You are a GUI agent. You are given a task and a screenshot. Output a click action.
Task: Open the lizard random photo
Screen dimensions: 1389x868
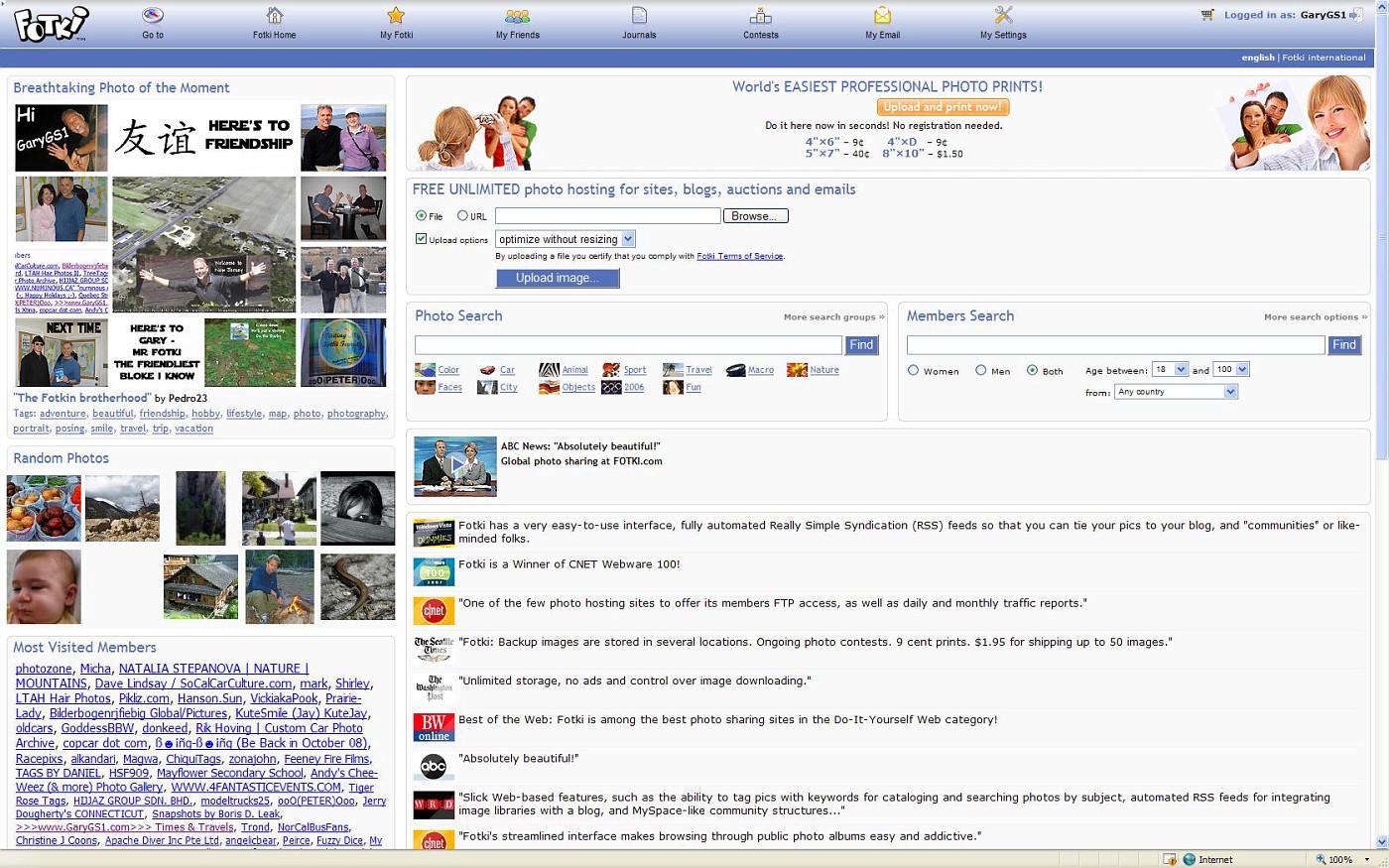click(x=358, y=586)
